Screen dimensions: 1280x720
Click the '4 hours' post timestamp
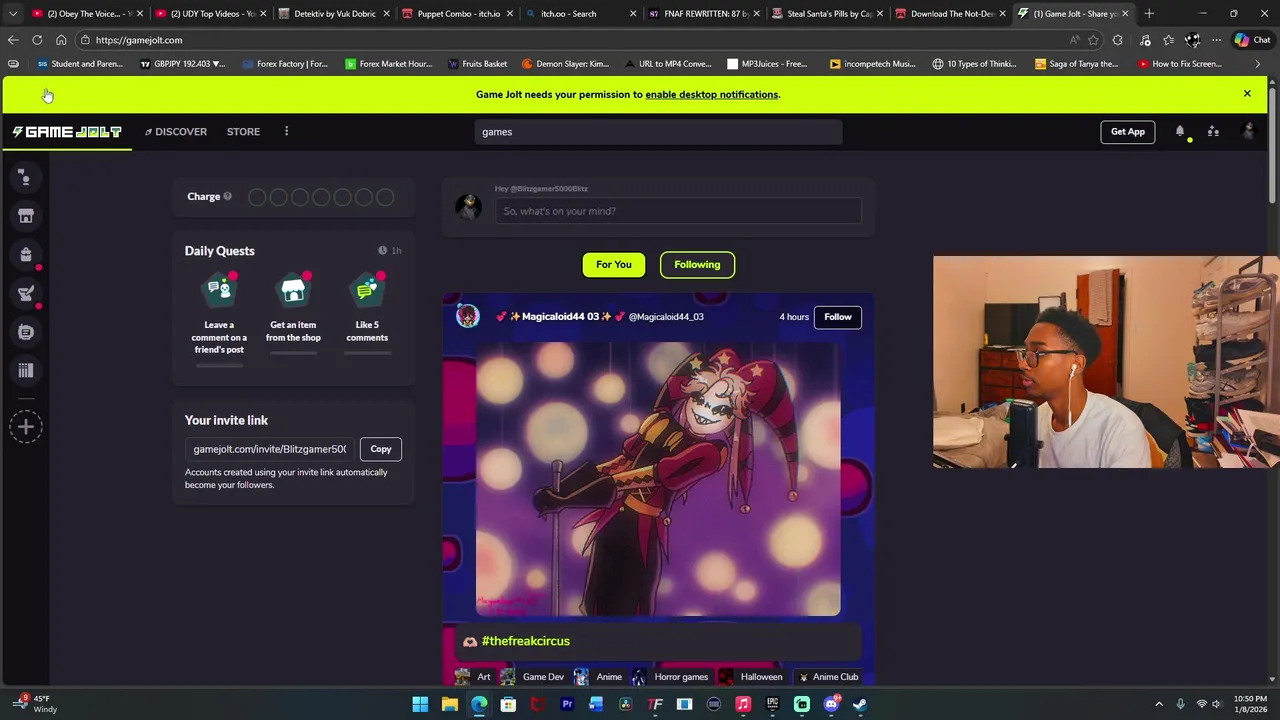(x=794, y=317)
